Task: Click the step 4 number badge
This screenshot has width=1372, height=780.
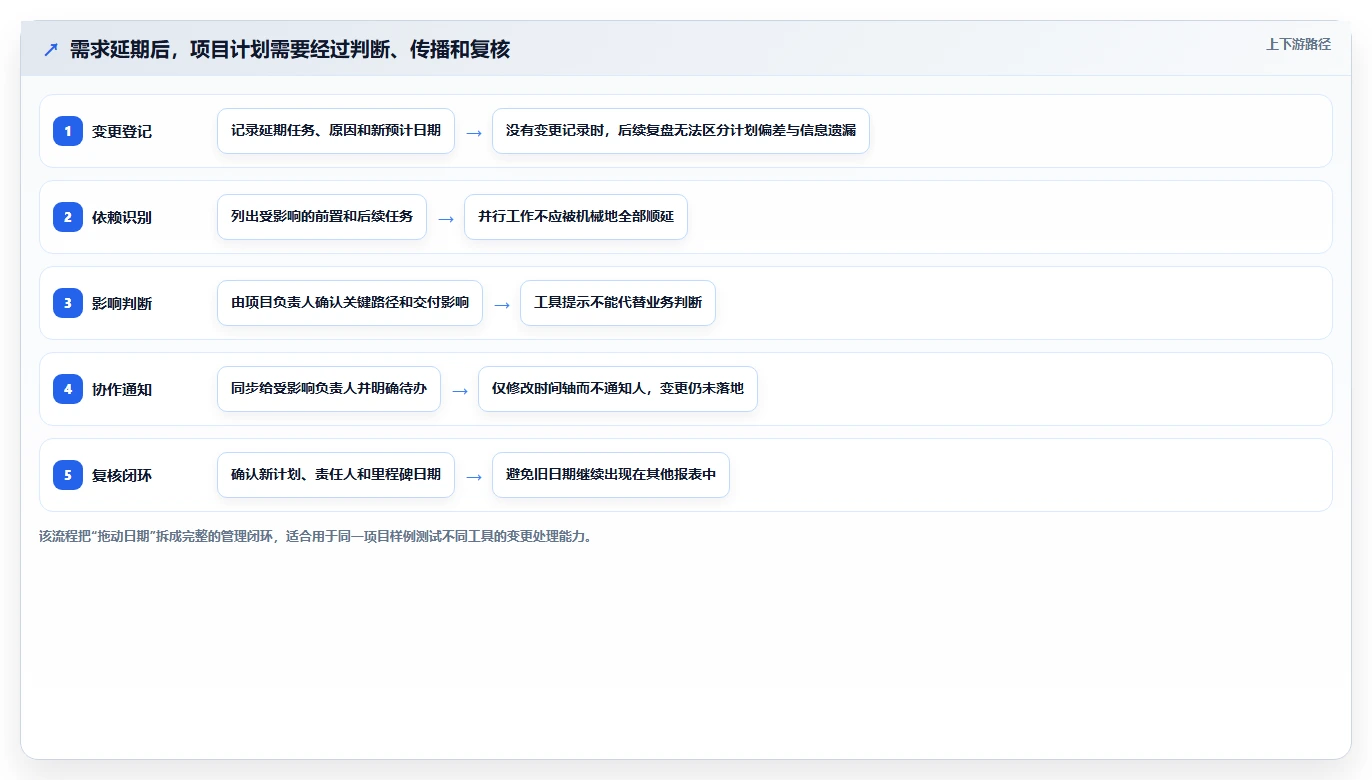Action: 68,389
